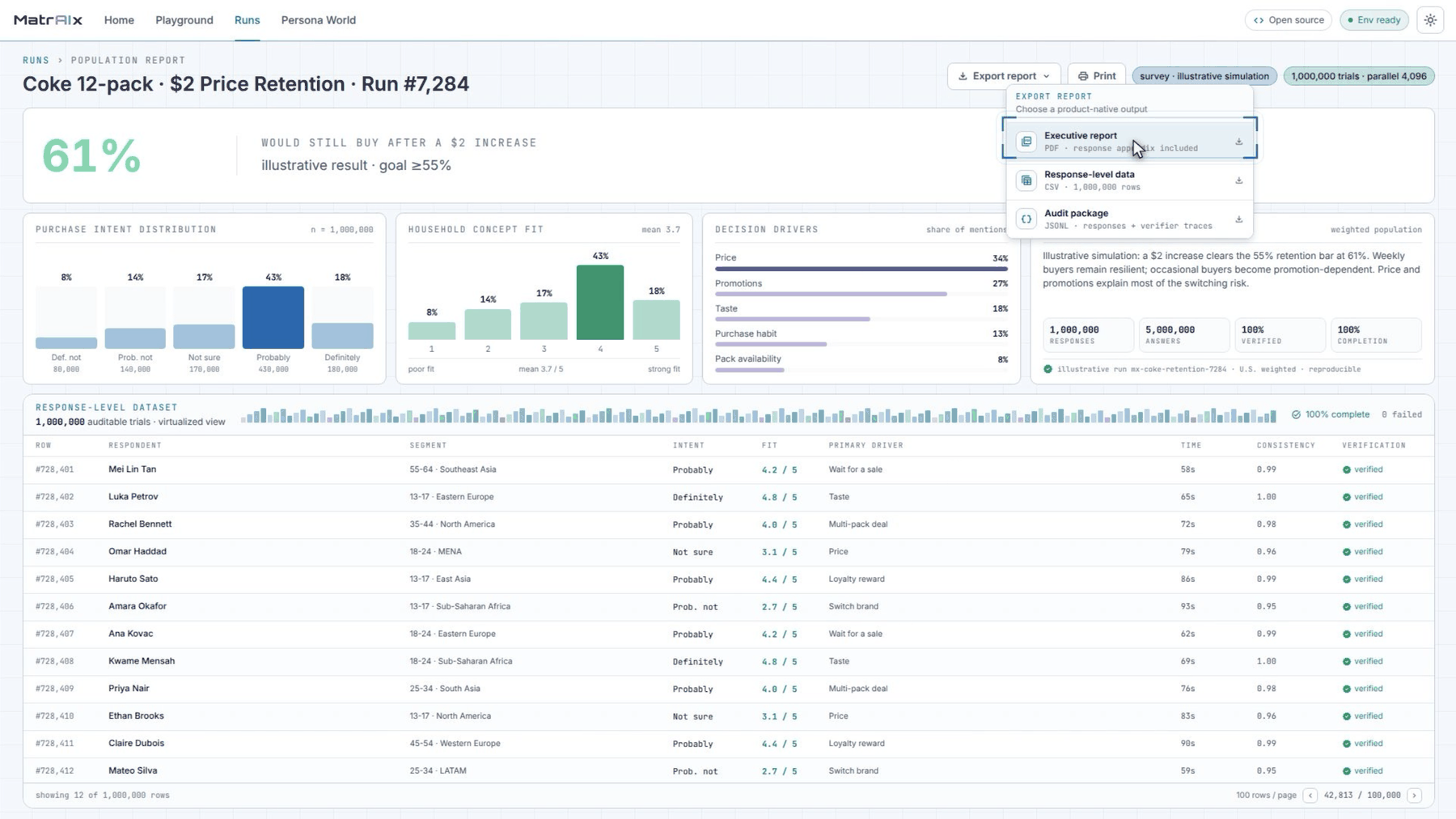Click the check icon beside 100% complete
Screen dimensions: 1456x819
click(1296, 414)
